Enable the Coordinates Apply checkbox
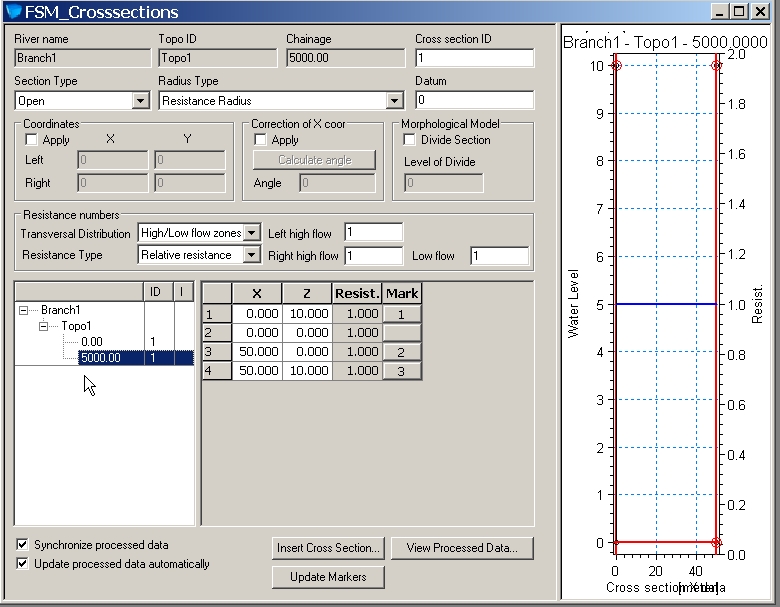The height and width of the screenshot is (607, 780). coord(31,140)
